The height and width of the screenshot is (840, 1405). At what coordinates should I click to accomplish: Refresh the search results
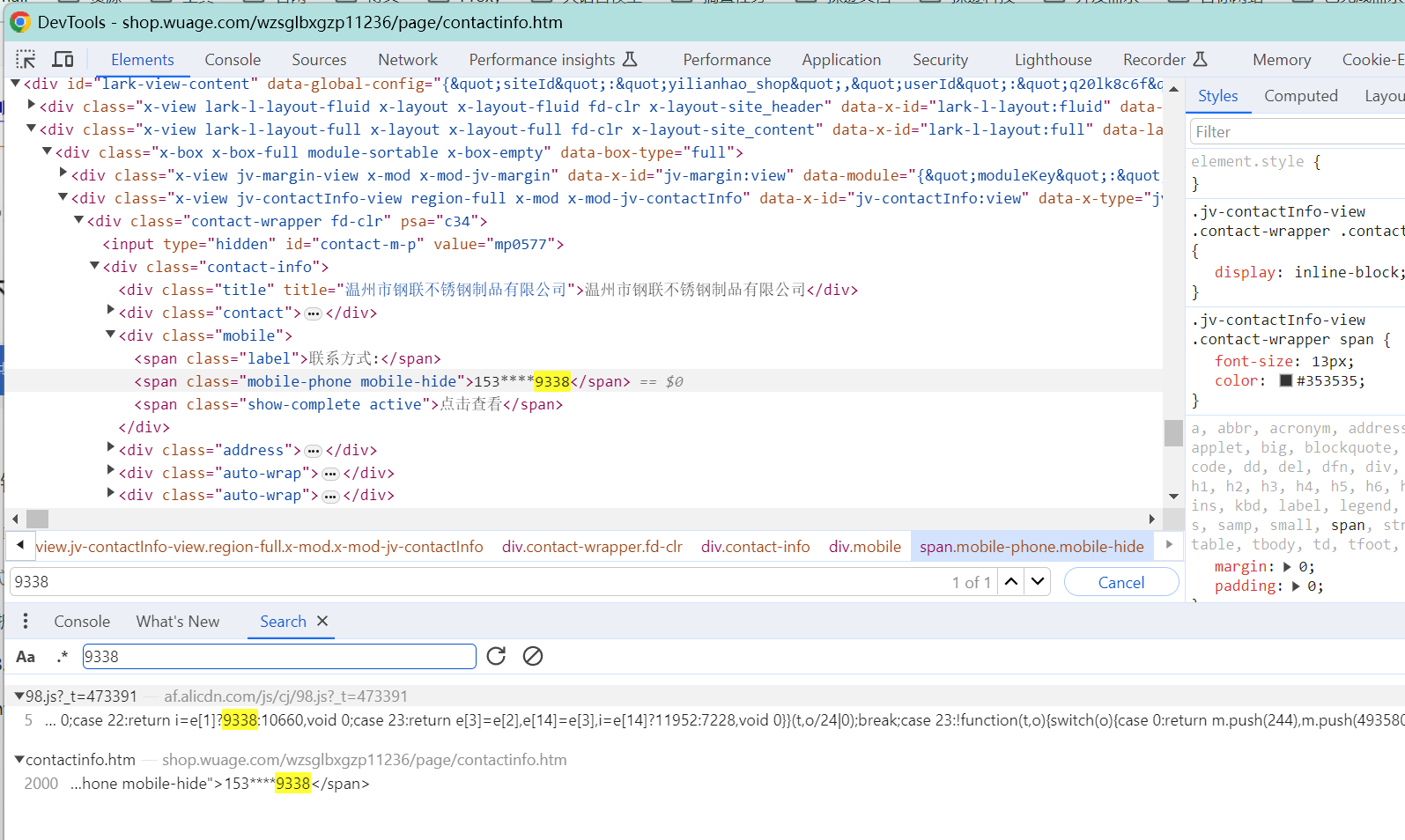tap(496, 656)
